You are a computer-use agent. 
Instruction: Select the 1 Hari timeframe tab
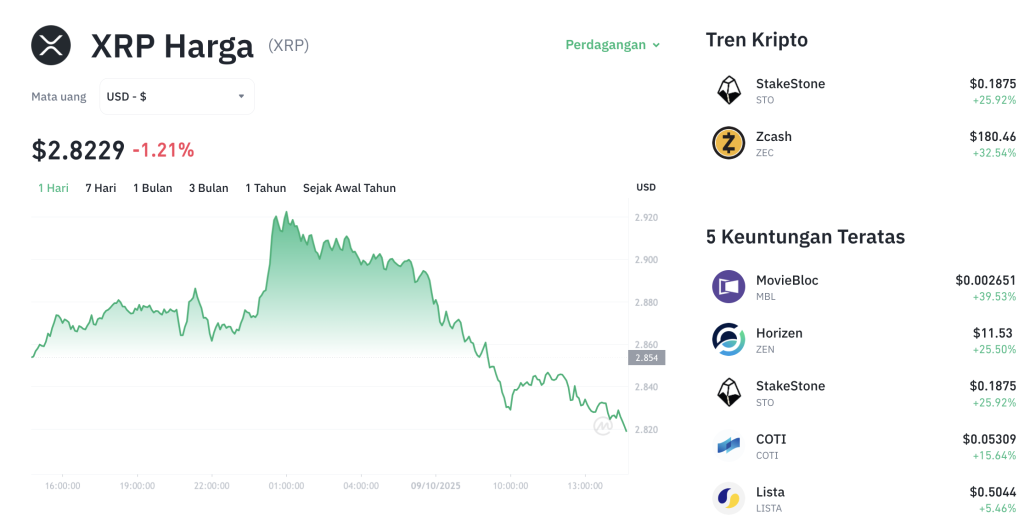tap(53, 188)
